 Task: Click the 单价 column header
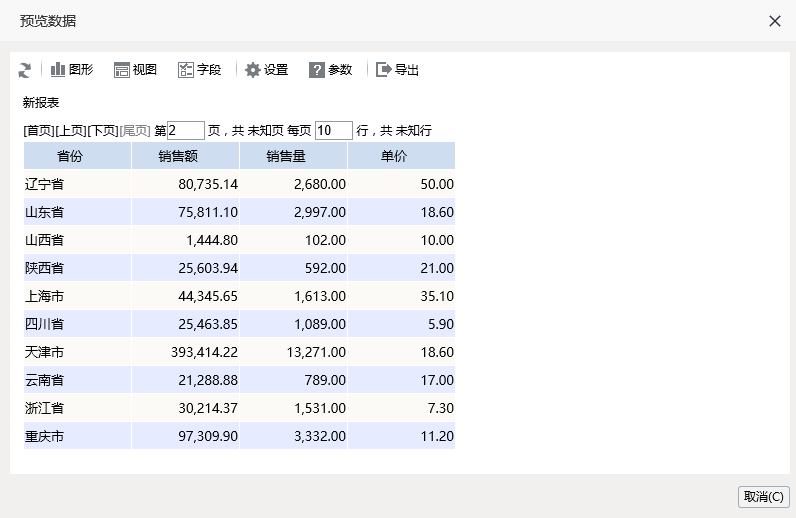click(401, 155)
